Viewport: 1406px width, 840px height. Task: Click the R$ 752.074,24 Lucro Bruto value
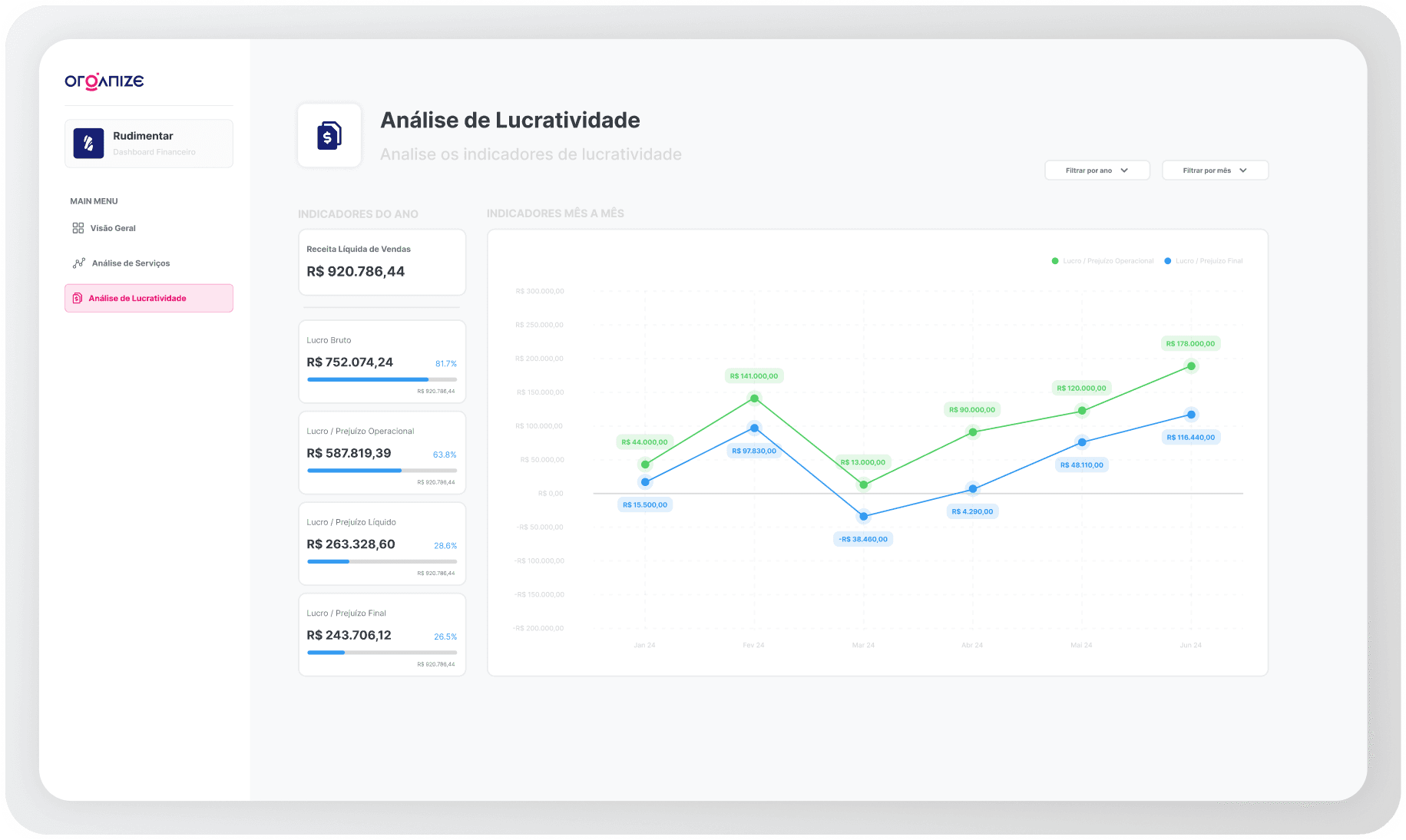tap(349, 362)
